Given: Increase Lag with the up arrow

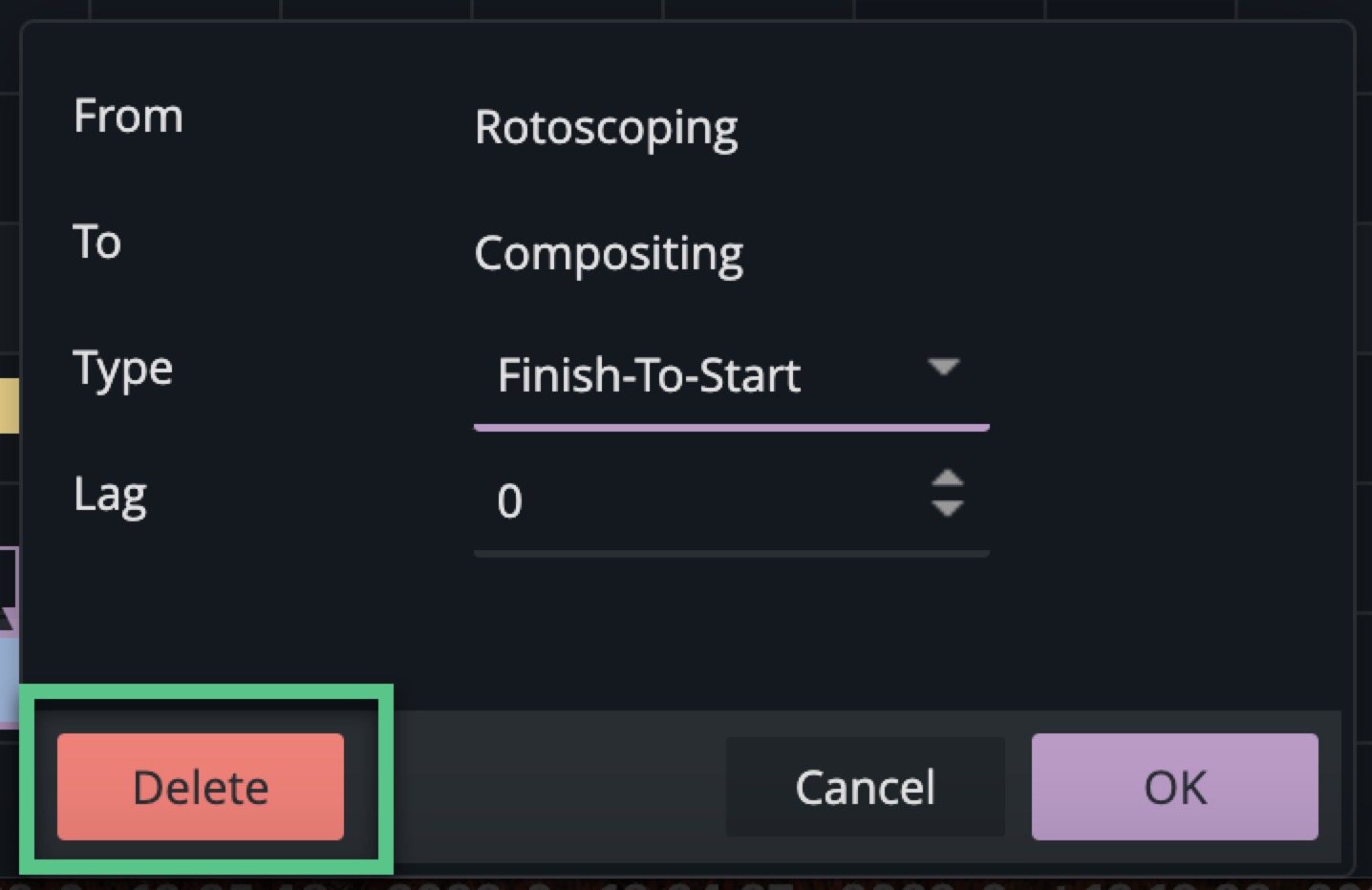Looking at the screenshot, I should click(x=947, y=478).
